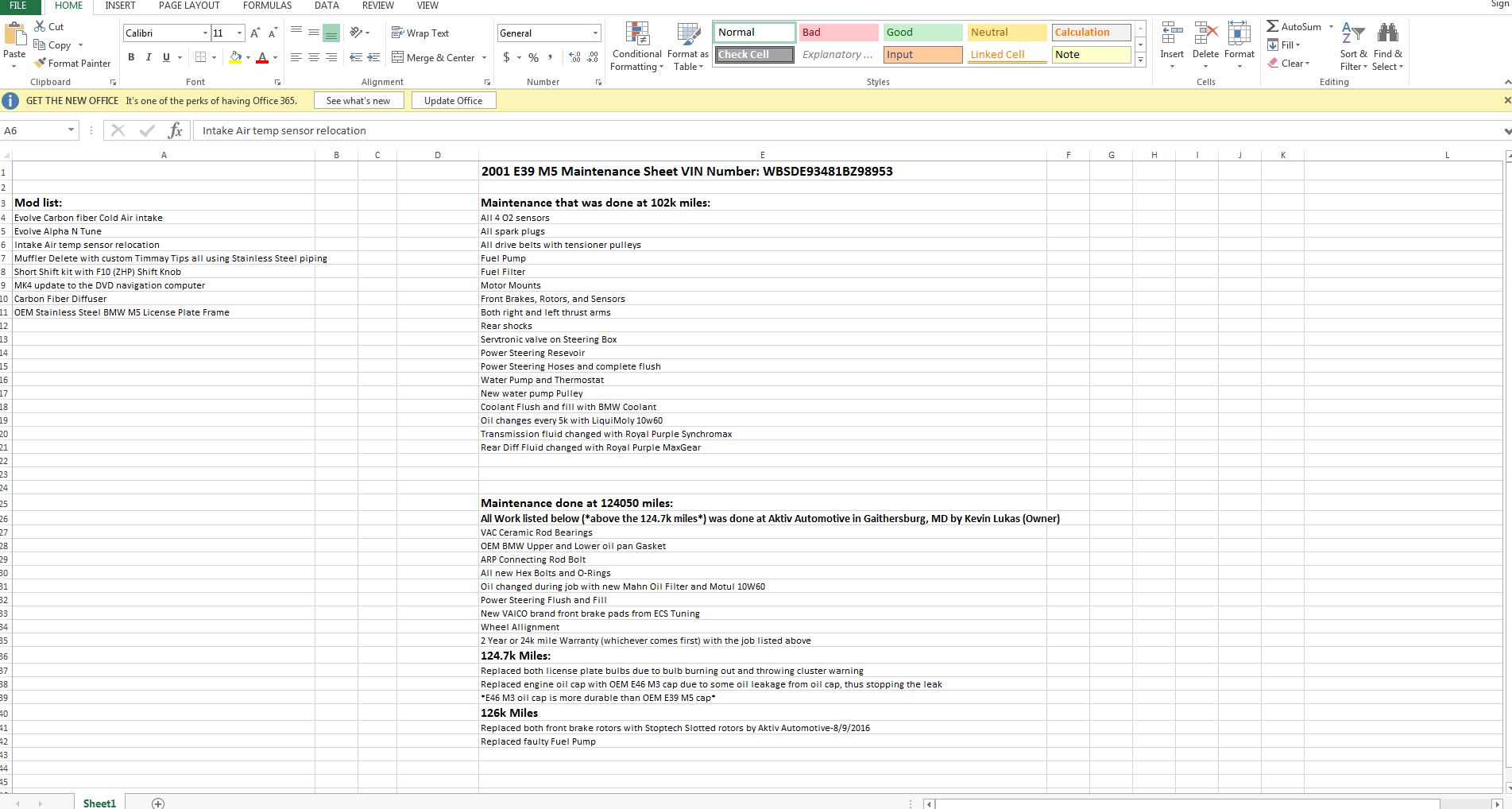Expand the cell styles gallery
The image size is (1512, 809).
click(1141, 60)
